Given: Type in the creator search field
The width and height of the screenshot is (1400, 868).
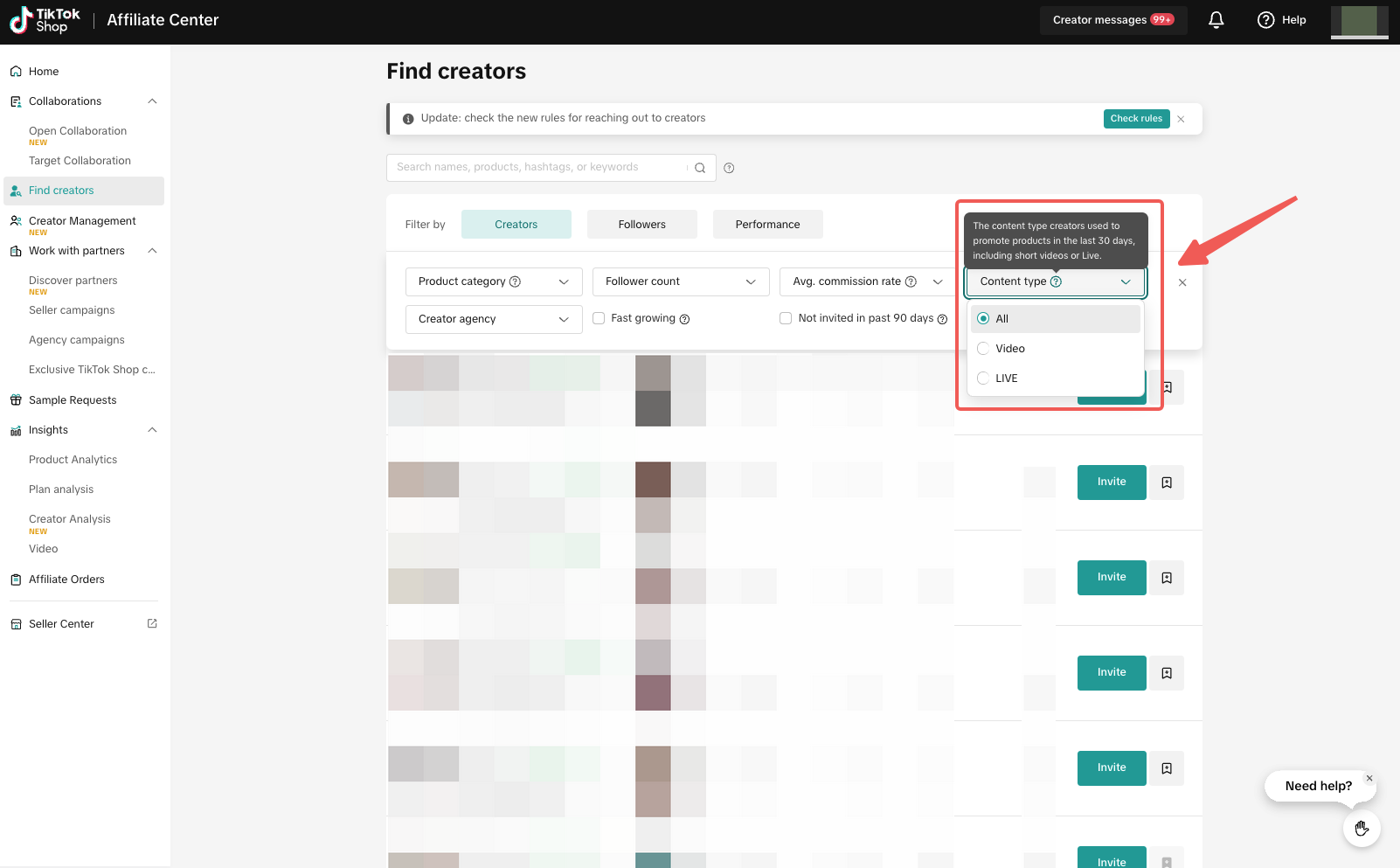Looking at the screenshot, I should click(x=537, y=168).
